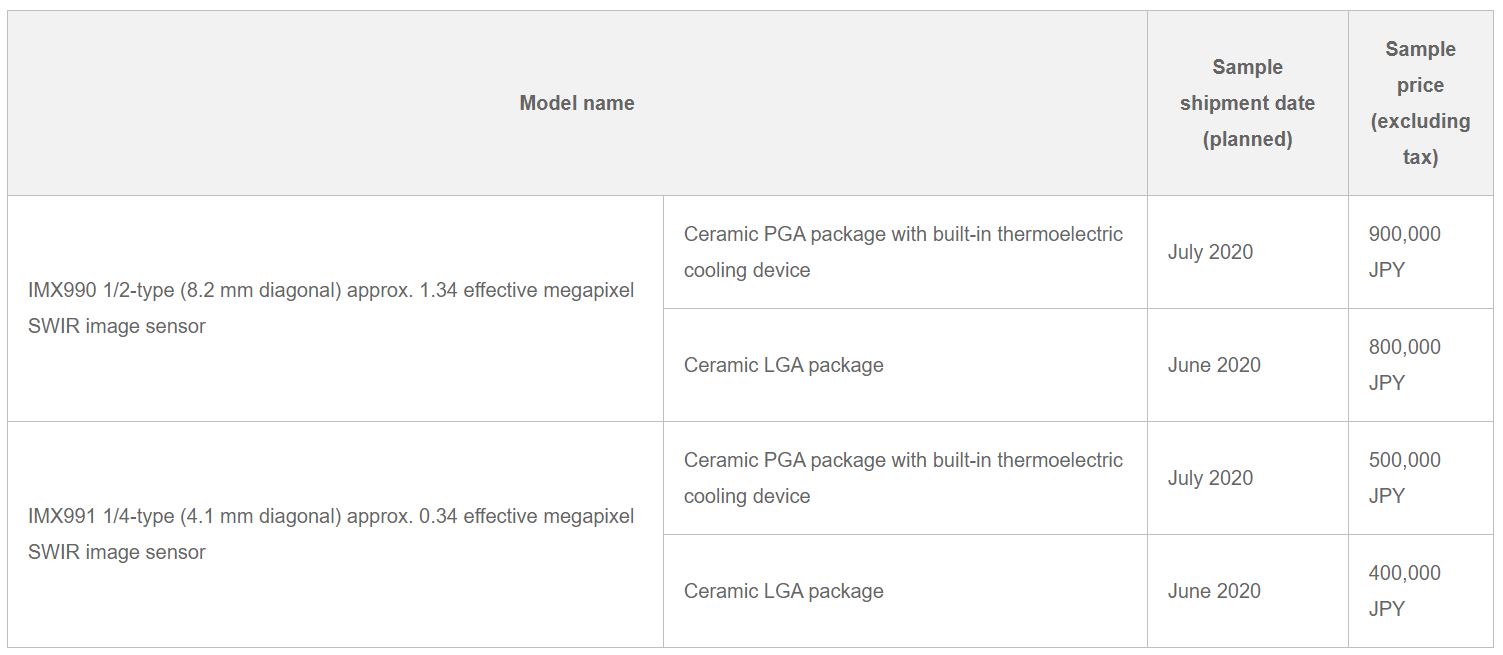The width and height of the screenshot is (1503, 655).
Task: Click the IMX991 Ceramic LGA package cell
Action: pyautogui.click(x=784, y=591)
